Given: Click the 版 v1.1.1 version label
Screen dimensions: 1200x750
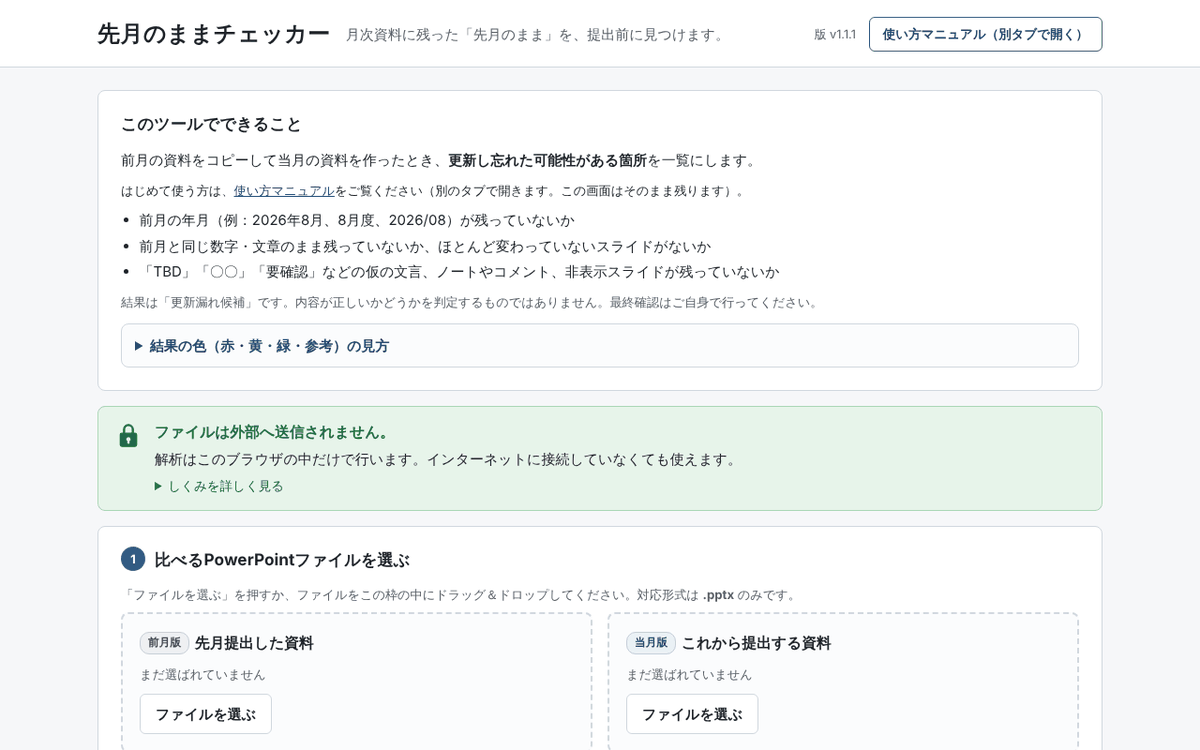Looking at the screenshot, I should click(835, 34).
